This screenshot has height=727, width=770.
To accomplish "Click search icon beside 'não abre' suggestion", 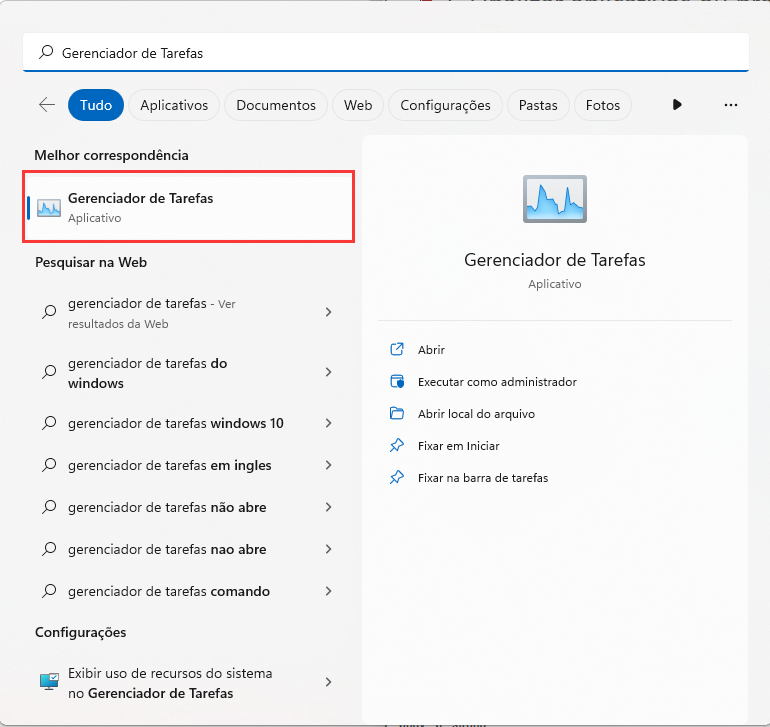I will 49,507.
